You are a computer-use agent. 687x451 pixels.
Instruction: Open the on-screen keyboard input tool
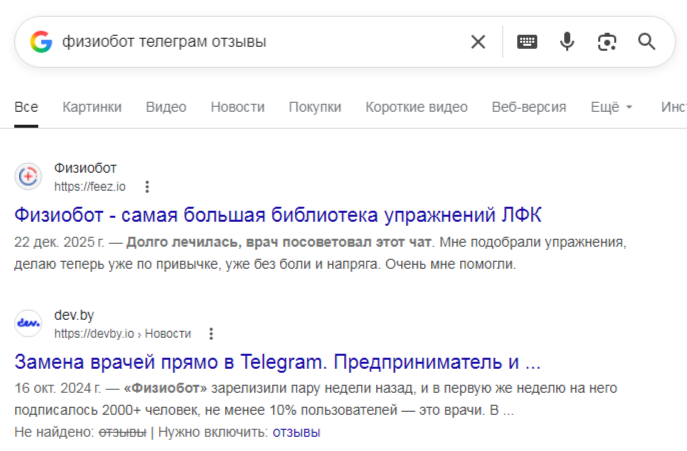[x=527, y=42]
